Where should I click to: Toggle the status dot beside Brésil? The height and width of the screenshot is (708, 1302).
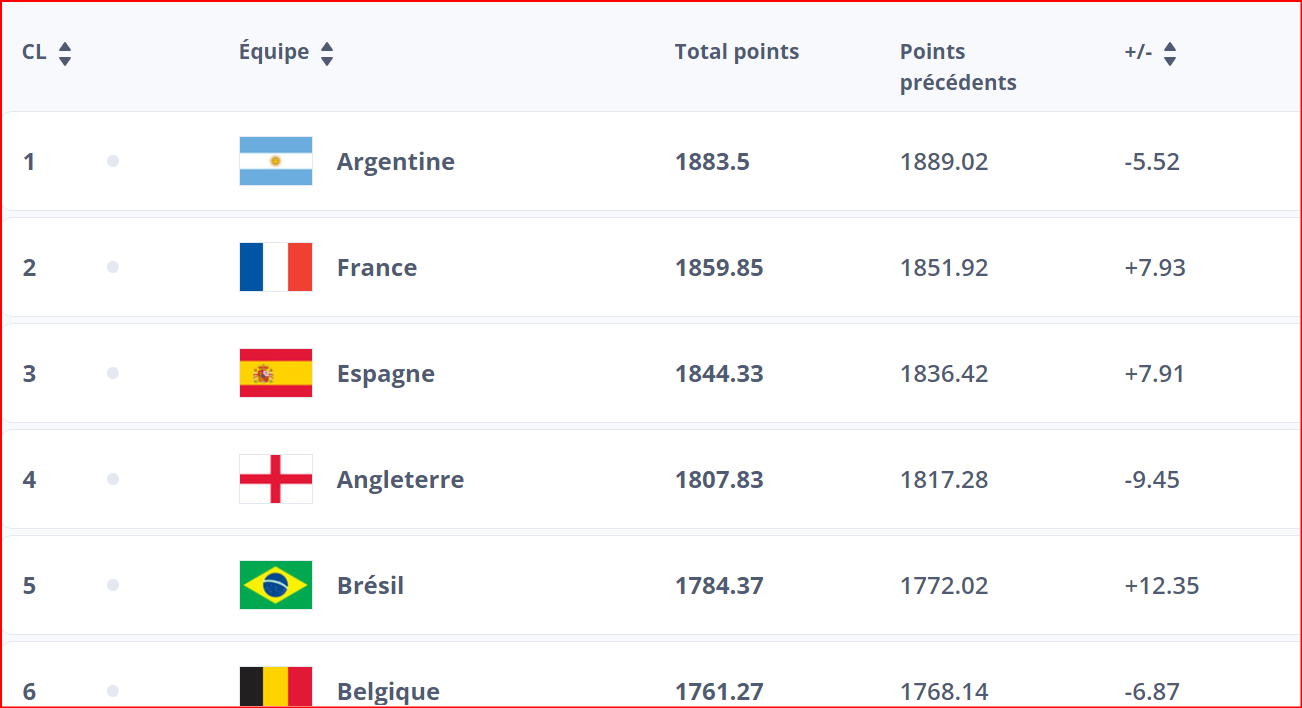[113, 585]
